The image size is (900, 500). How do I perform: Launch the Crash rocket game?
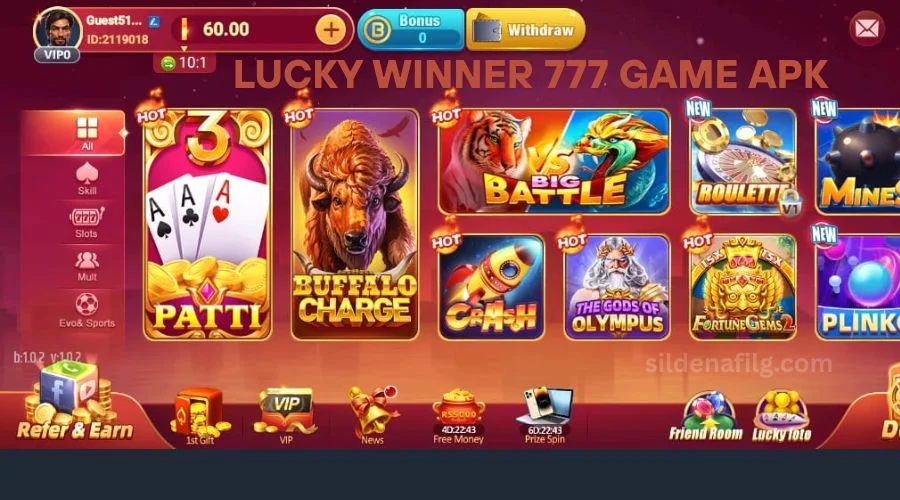point(491,287)
